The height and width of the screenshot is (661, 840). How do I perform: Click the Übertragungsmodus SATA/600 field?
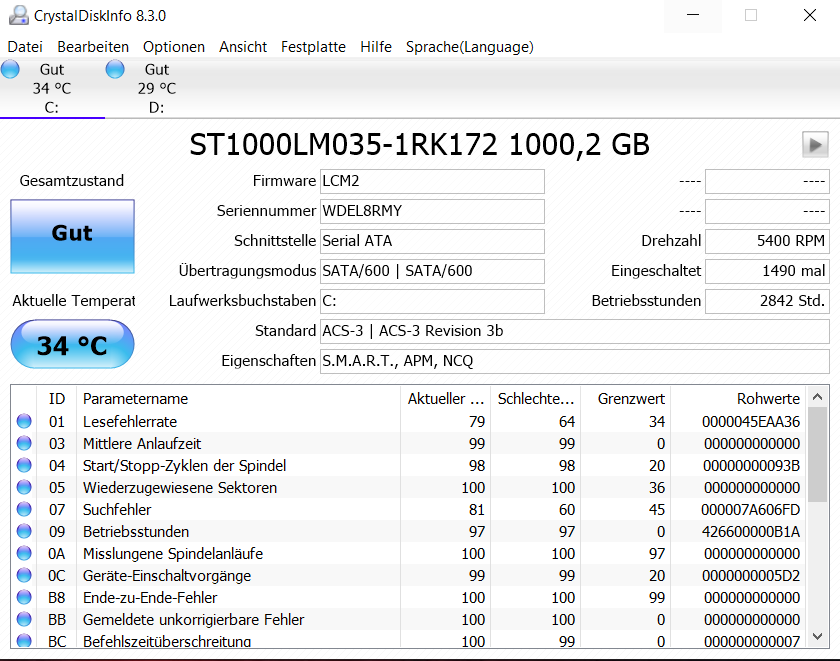[x=432, y=272]
